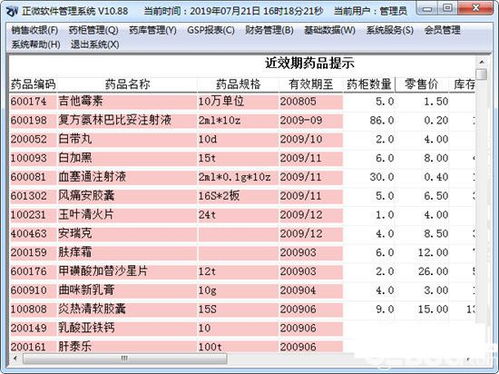Viewport: 499px width, 374px height.
Task: Open the 会员管理 menu
Action: click(442, 30)
